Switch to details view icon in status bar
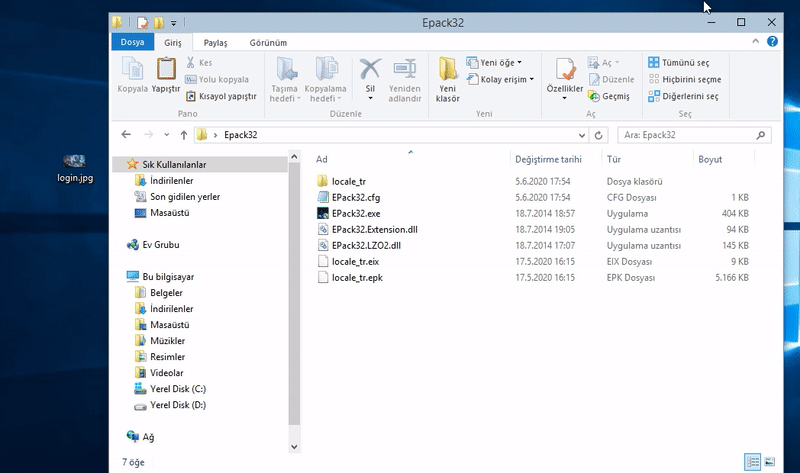This screenshot has width=800, height=473. pyautogui.click(x=753, y=462)
